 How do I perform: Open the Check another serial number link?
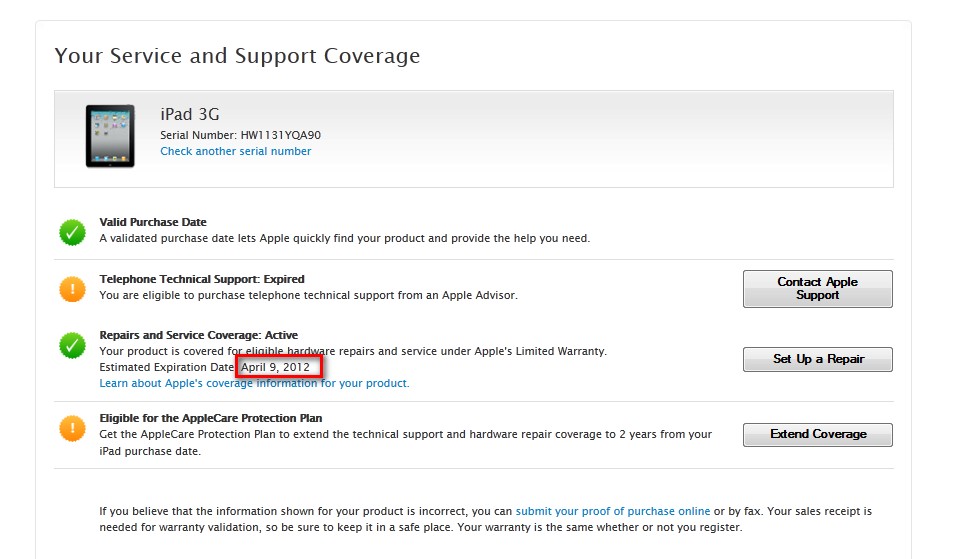235,151
